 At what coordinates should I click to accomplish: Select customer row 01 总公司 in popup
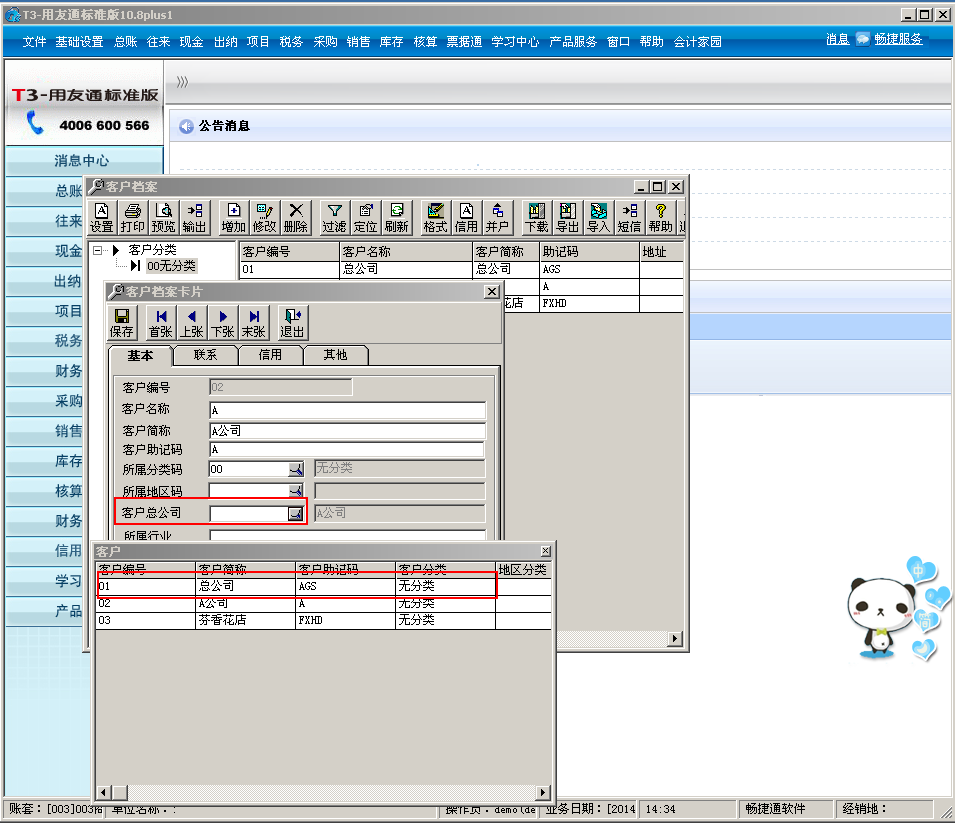point(324,586)
